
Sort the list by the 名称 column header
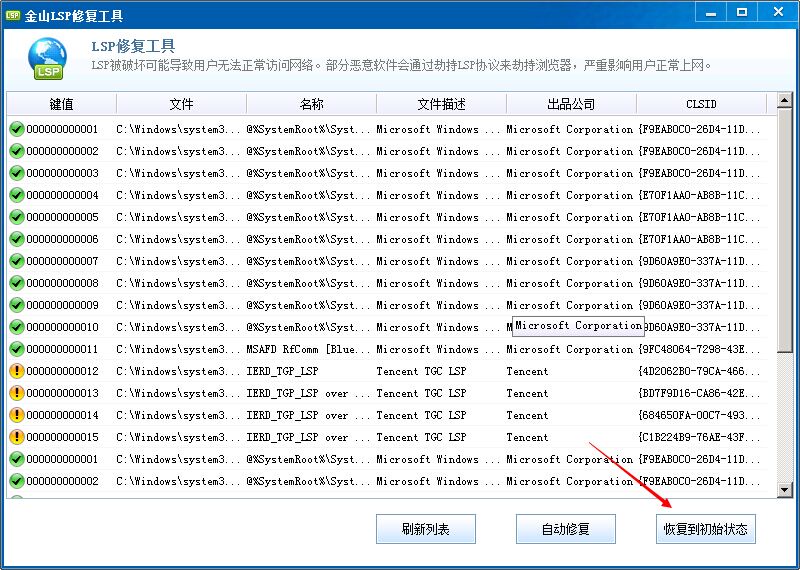point(312,104)
